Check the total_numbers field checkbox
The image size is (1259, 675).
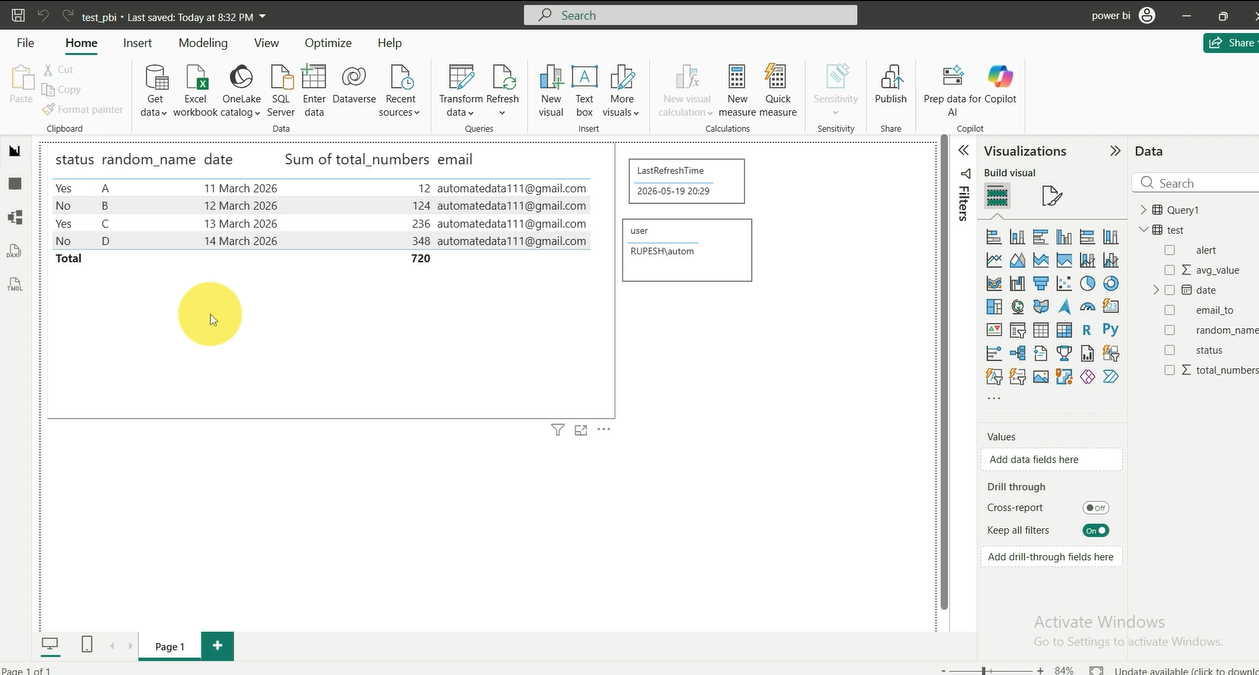coord(1170,370)
